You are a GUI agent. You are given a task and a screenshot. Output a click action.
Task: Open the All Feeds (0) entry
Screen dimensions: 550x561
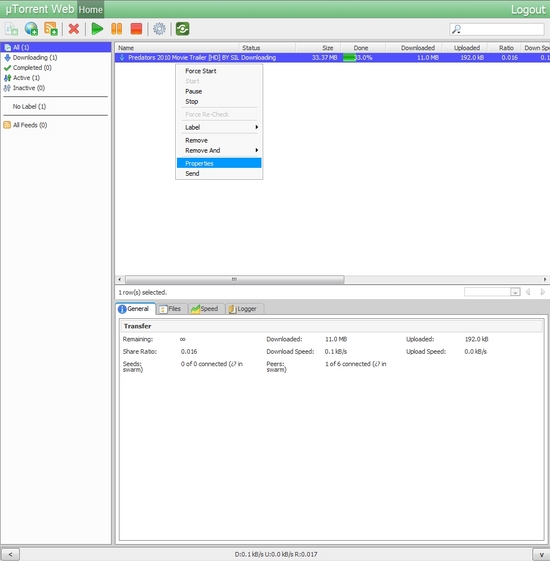pyautogui.click(x=30, y=125)
